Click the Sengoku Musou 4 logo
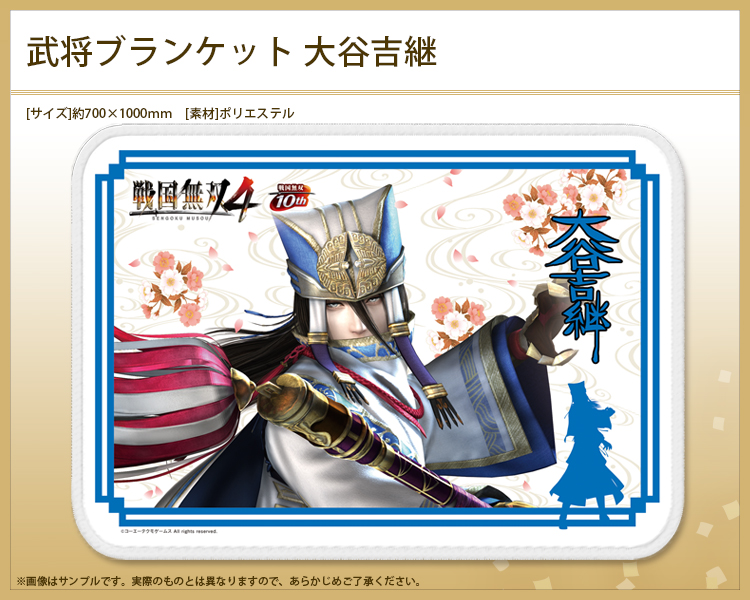The image size is (750, 600). tap(195, 200)
